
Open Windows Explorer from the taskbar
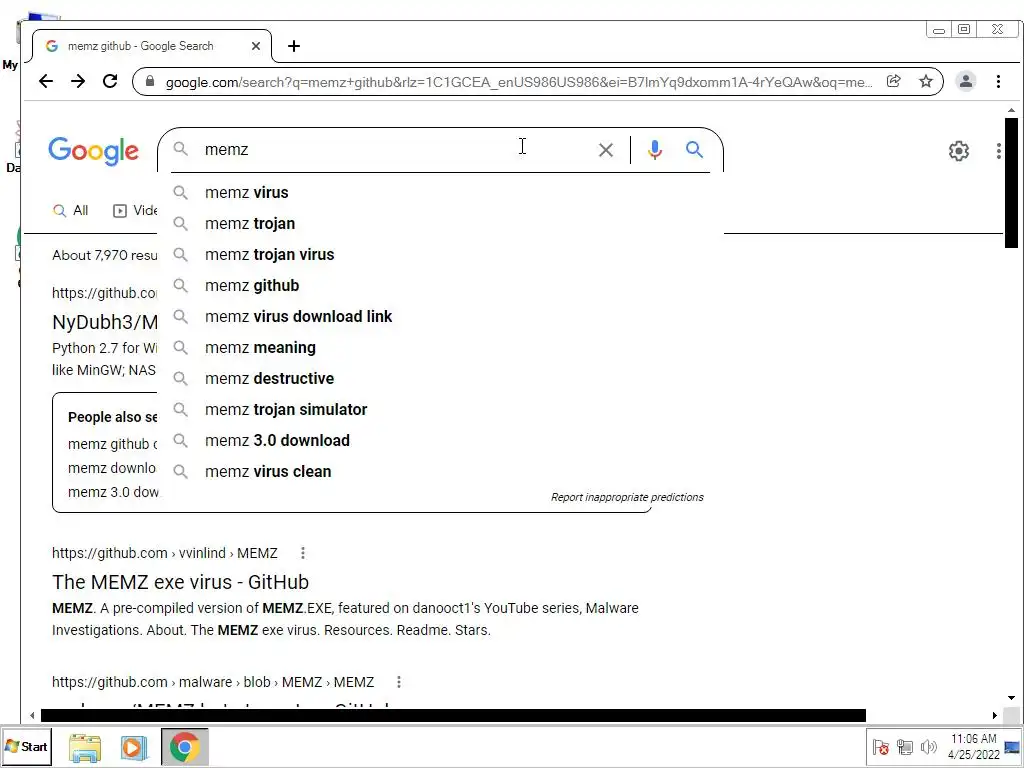[x=85, y=748]
